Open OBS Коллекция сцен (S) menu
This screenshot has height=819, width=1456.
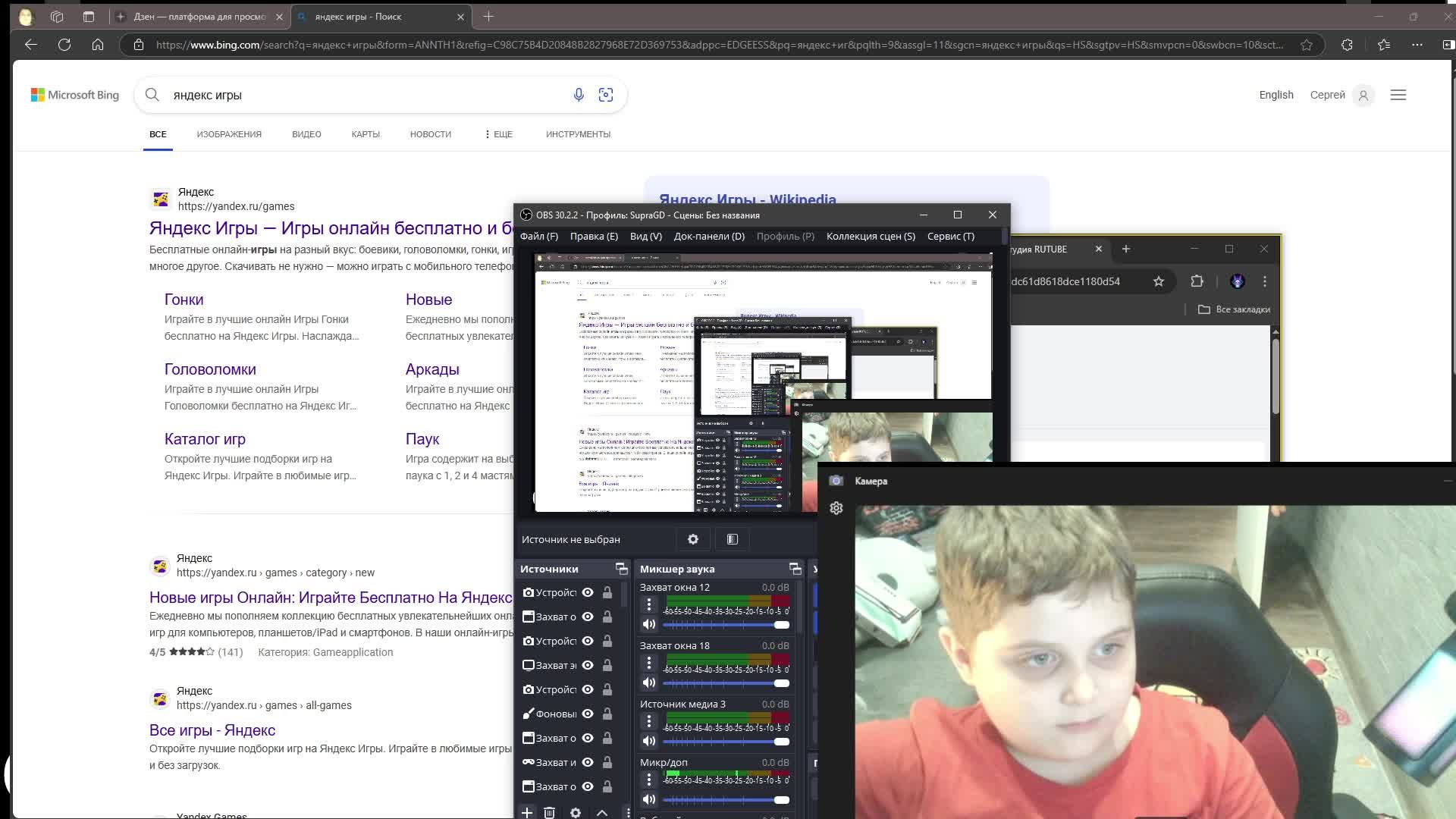[871, 236]
